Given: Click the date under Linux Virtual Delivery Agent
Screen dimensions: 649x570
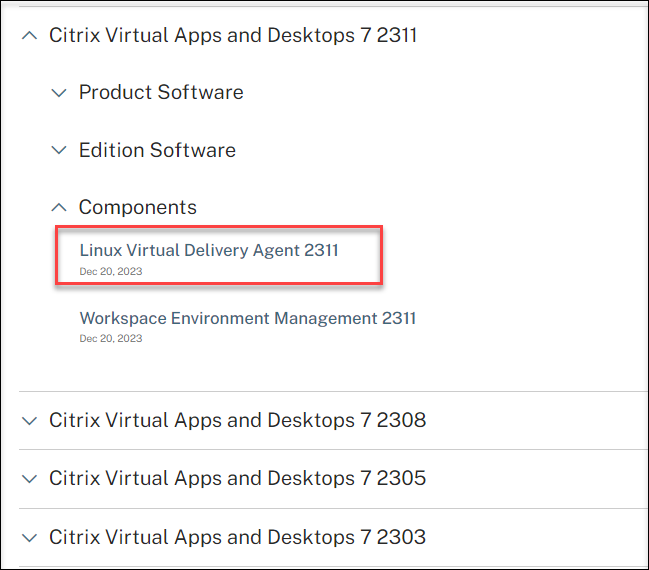Looking at the screenshot, I should tap(110, 271).
